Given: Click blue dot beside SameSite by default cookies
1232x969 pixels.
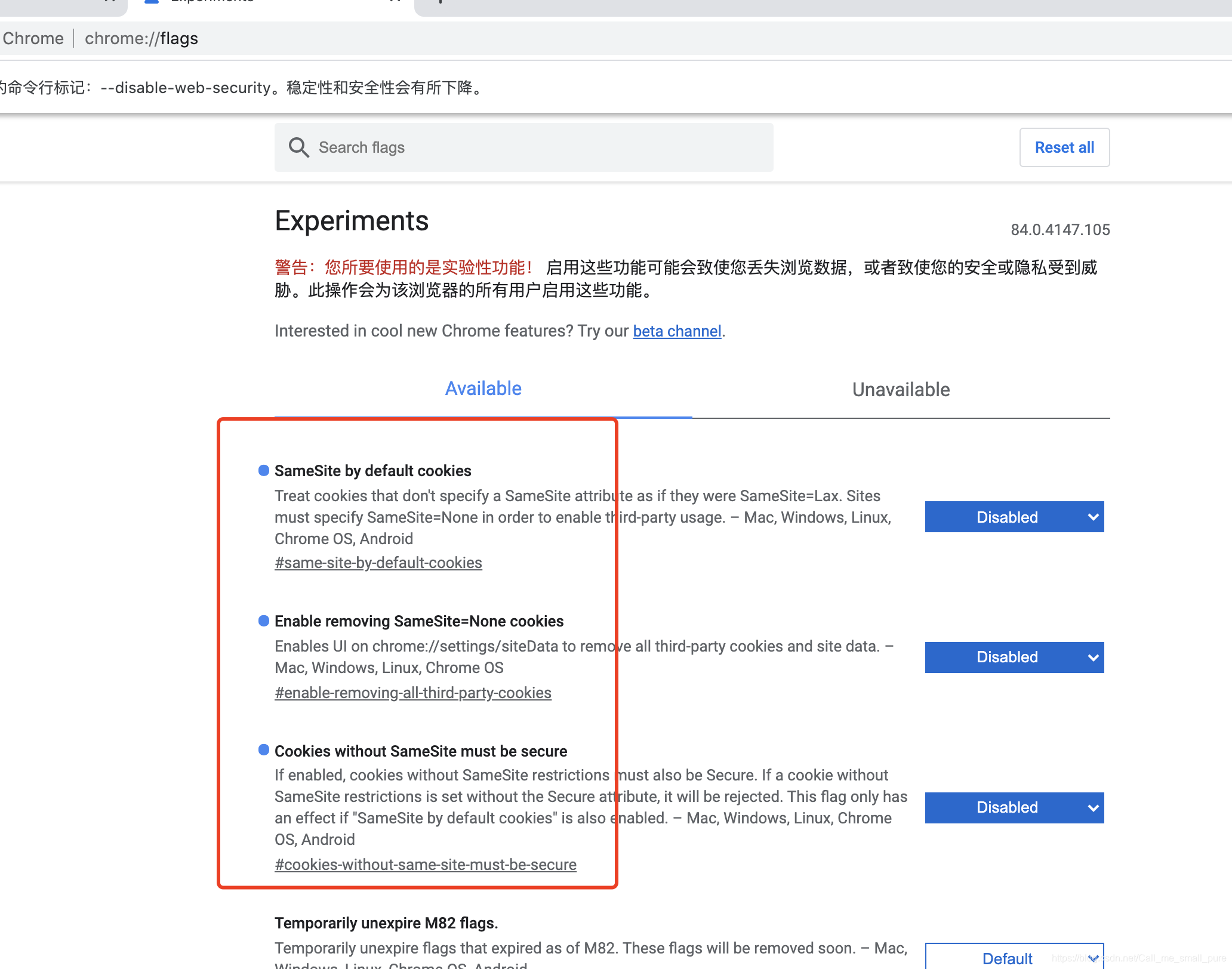Looking at the screenshot, I should (x=263, y=471).
